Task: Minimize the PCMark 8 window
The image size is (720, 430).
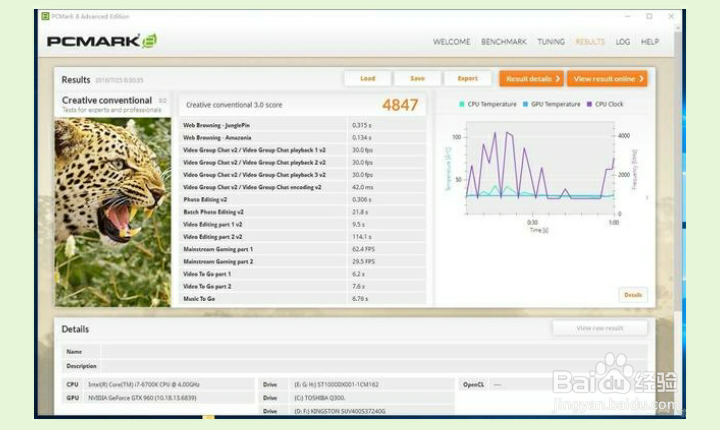Action: click(627, 16)
